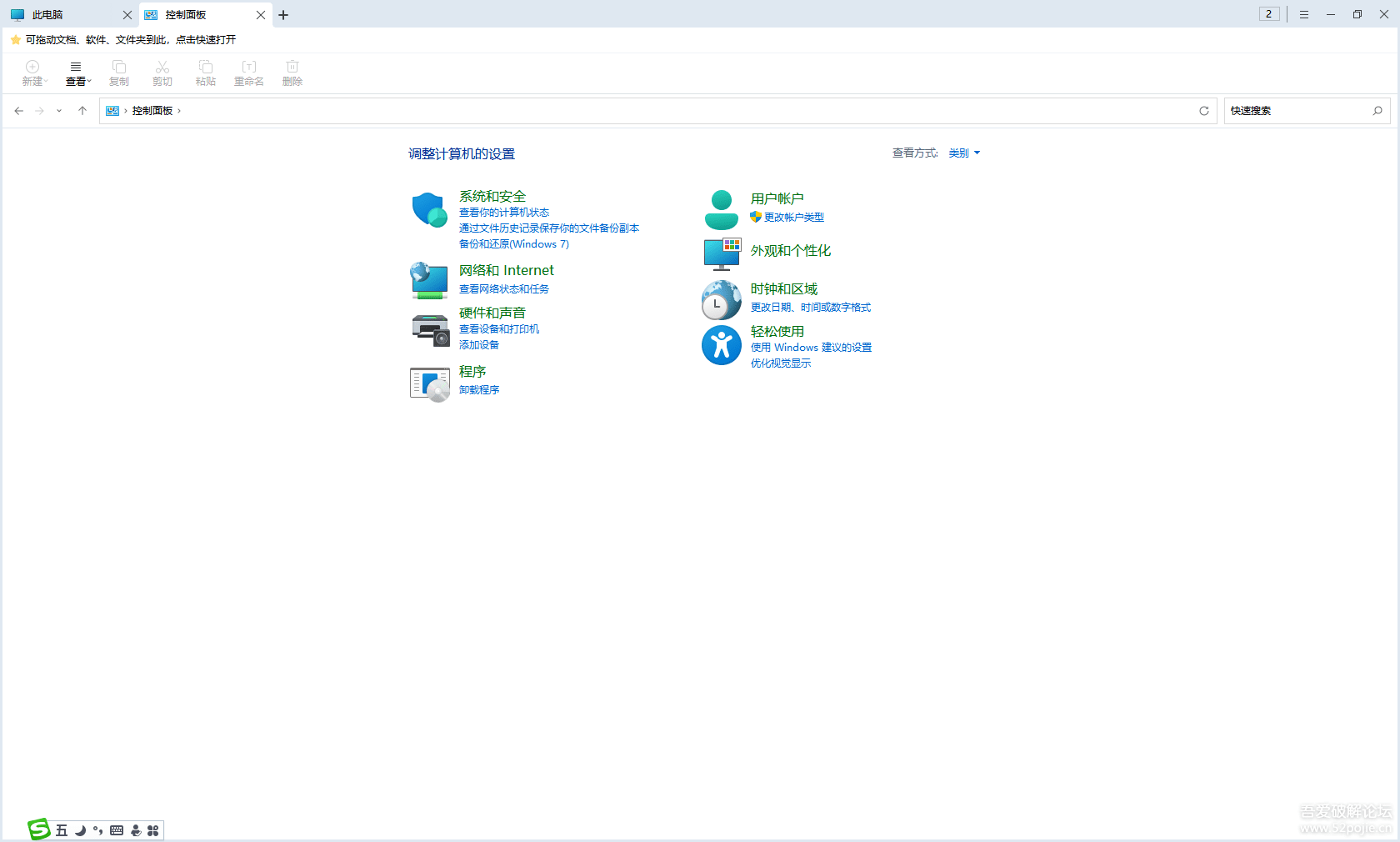
Task: Open 网络和 Internet category link
Action: (x=507, y=271)
